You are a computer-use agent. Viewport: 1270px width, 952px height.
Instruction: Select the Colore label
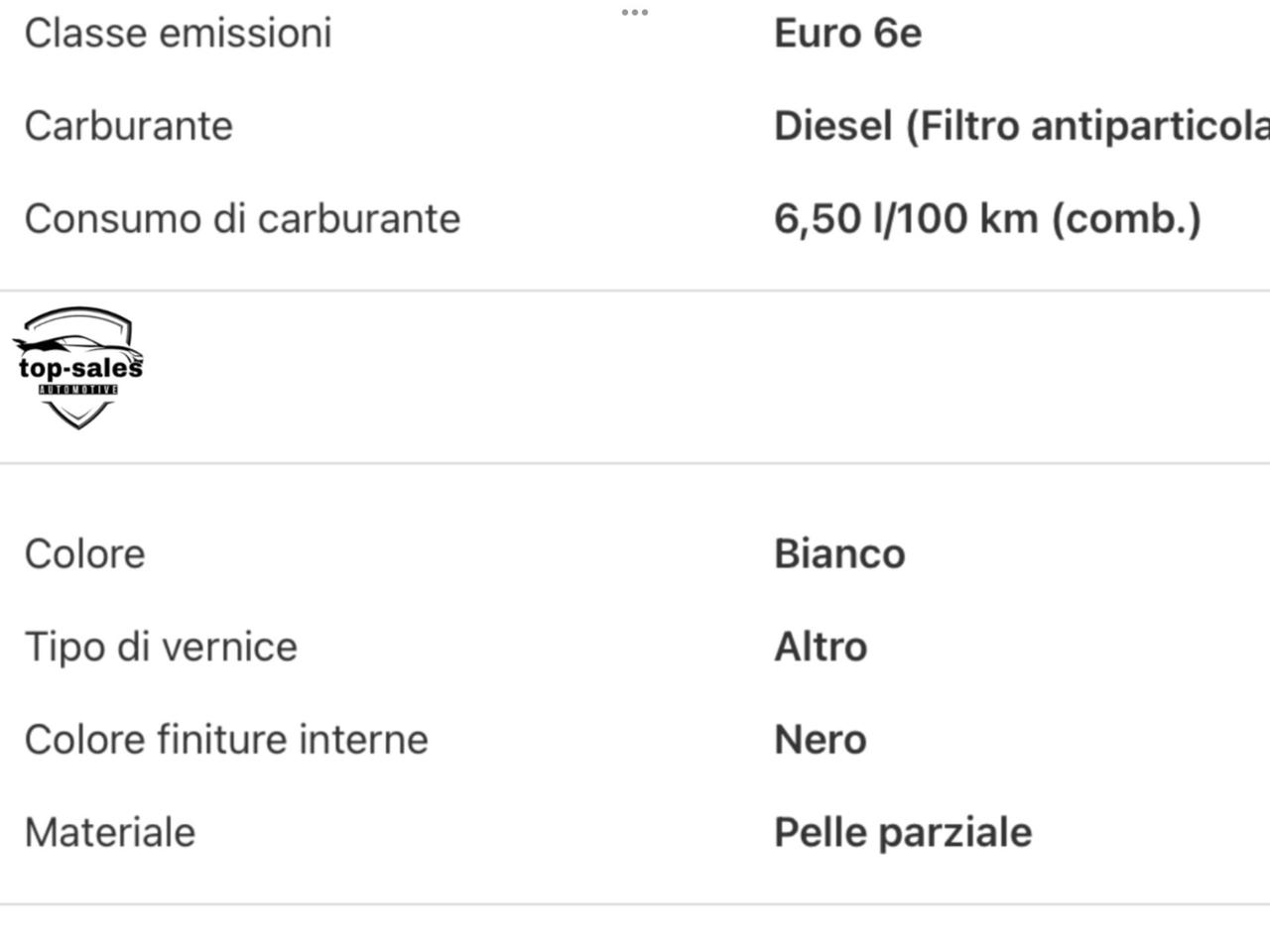tap(84, 553)
